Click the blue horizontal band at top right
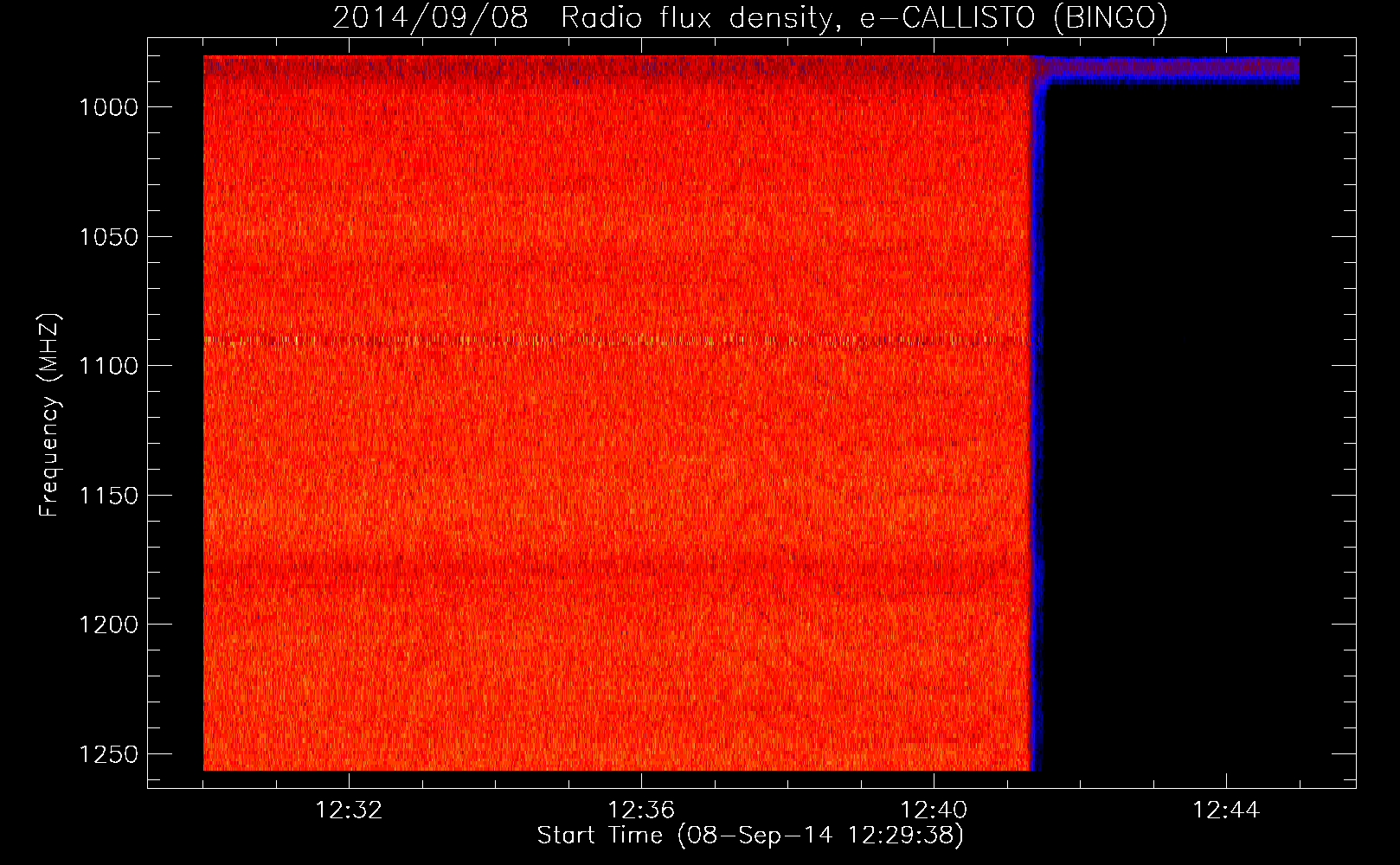The width and height of the screenshot is (1400, 865). (x=1170, y=70)
